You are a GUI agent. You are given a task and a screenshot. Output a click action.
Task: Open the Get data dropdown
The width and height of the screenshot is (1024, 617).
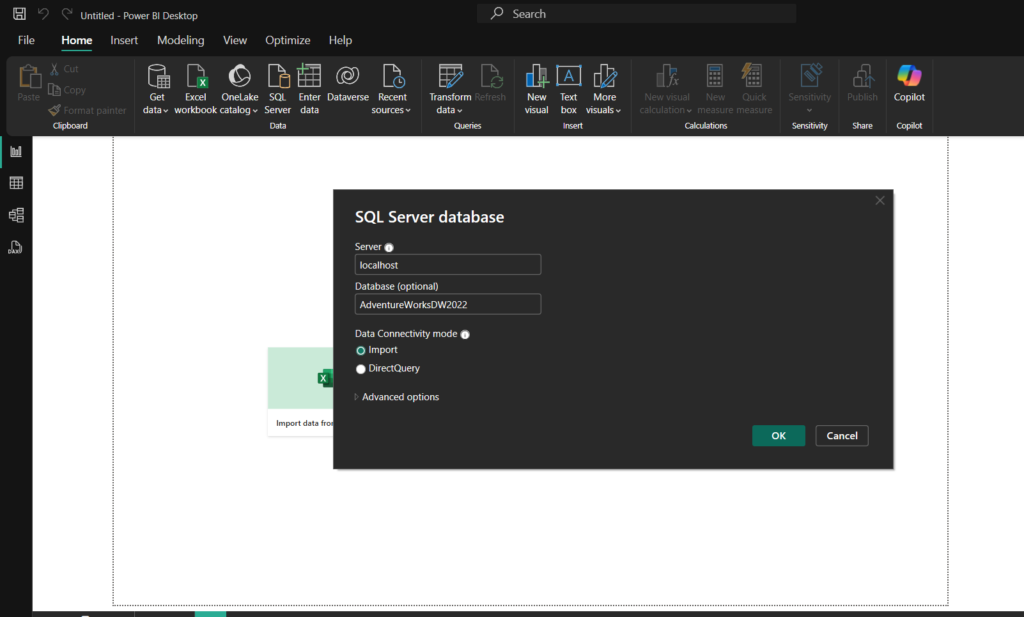click(157, 89)
